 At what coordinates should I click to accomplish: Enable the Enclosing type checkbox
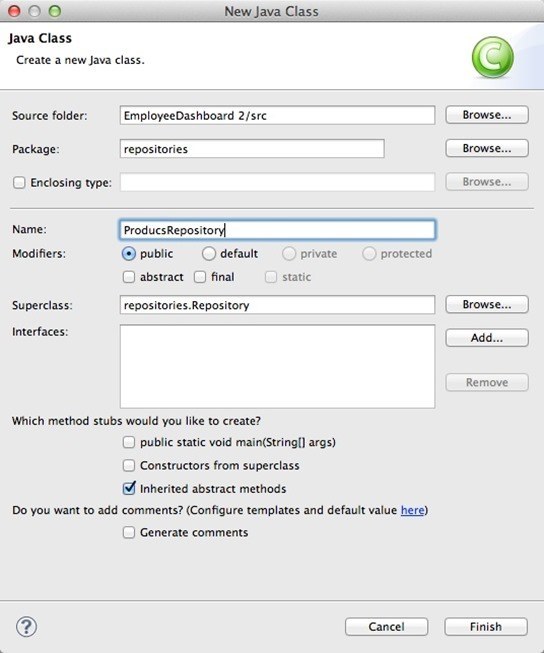tap(19, 182)
